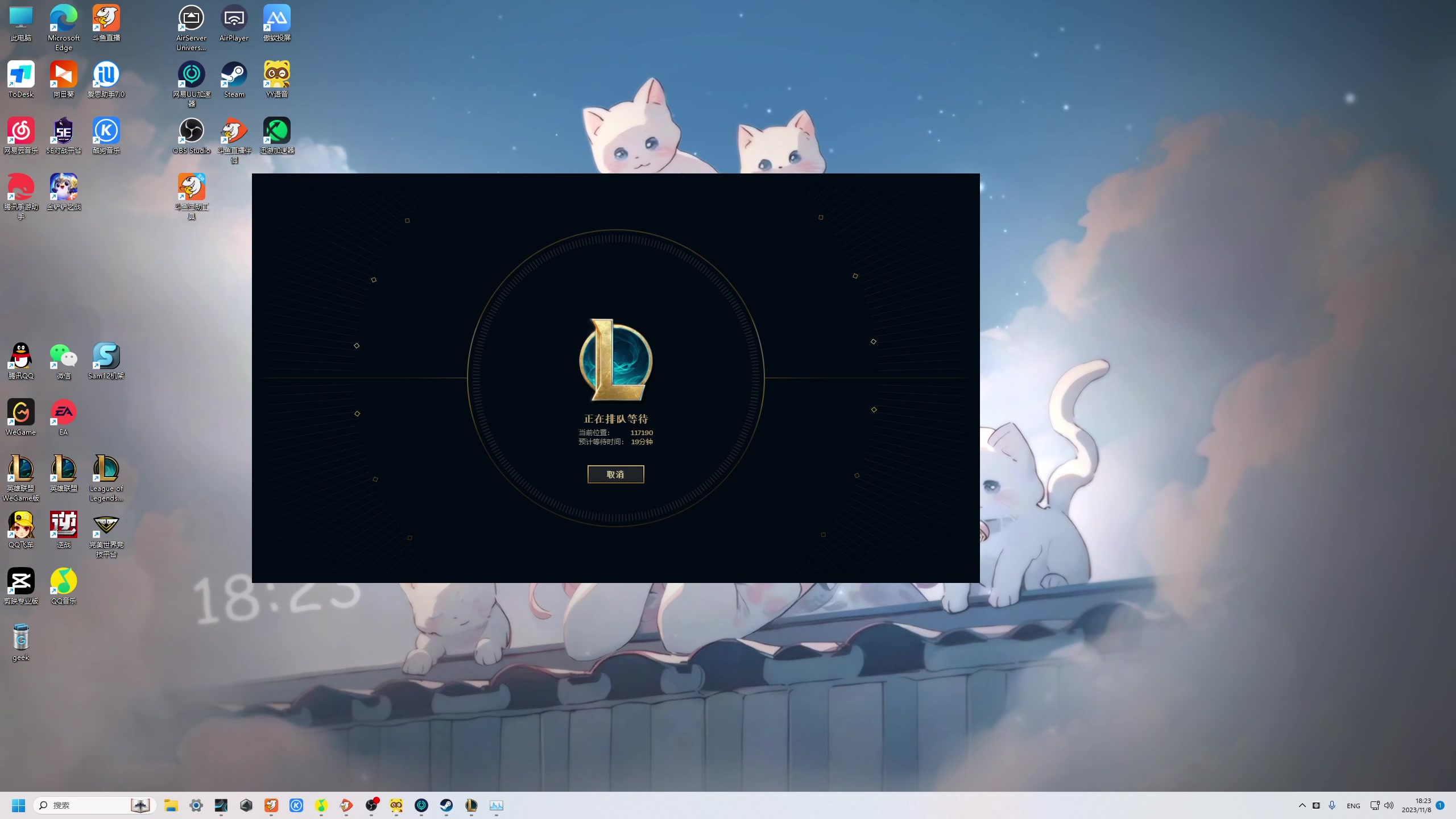
Task: Open notification badge showing 1
Action: (x=1440, y=805)
